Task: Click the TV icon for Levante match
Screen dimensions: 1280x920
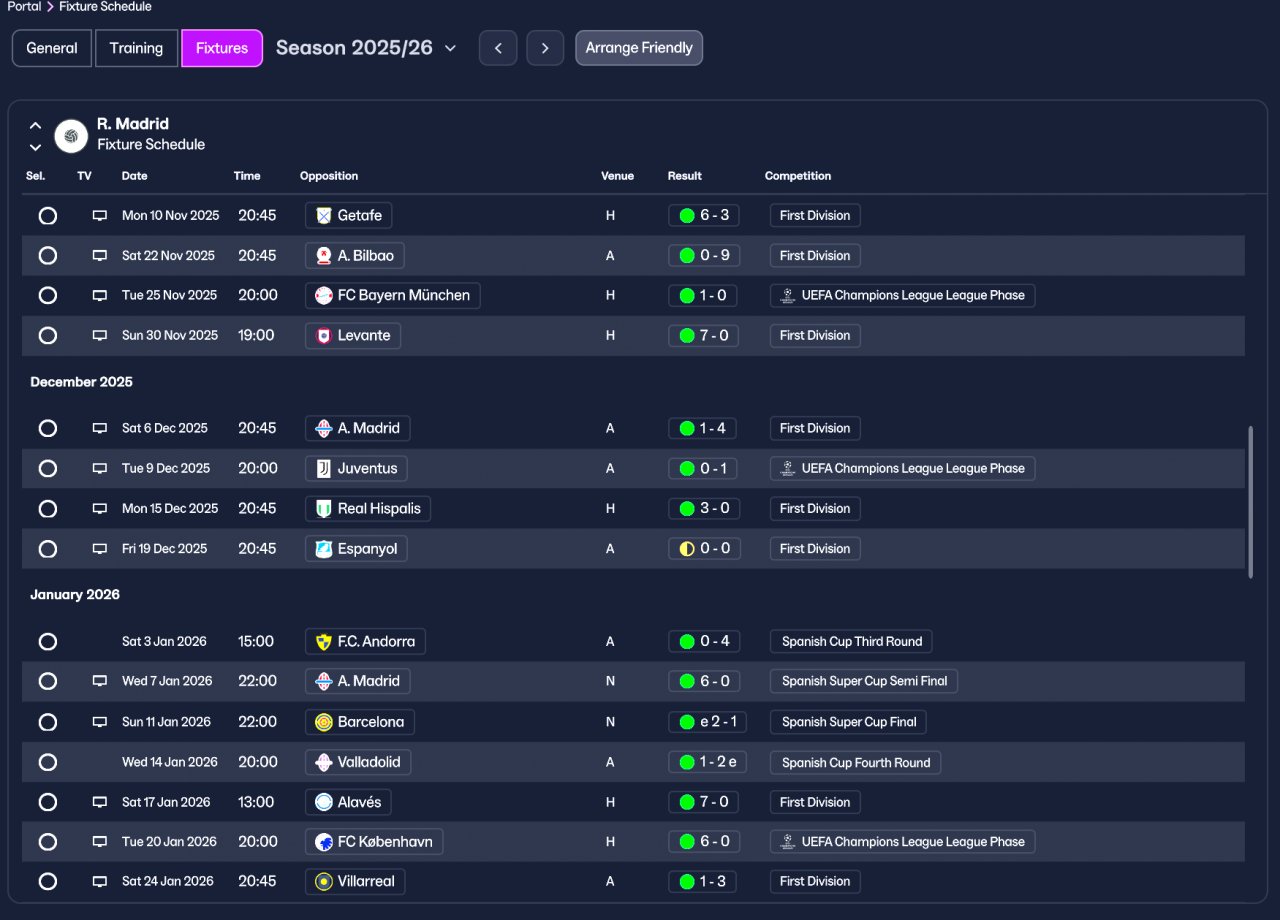Action: point(100,335)
